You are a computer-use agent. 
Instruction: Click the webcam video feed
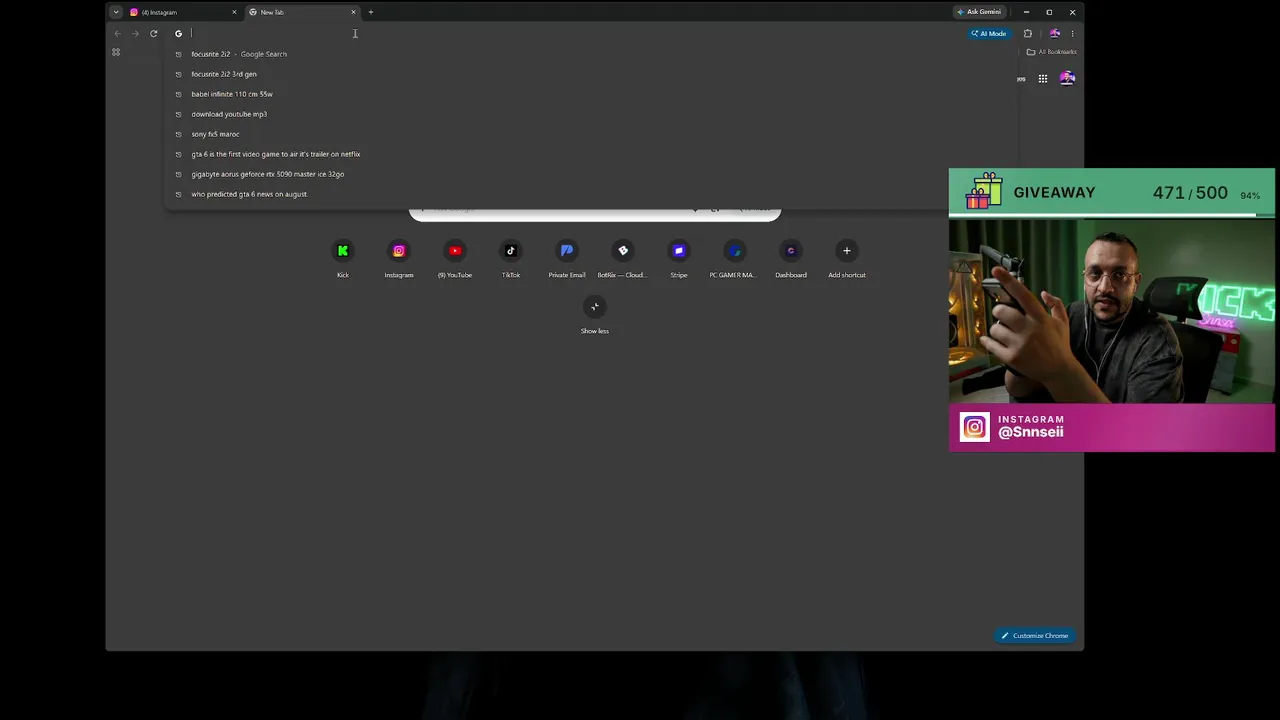[x=1112, y=310]
